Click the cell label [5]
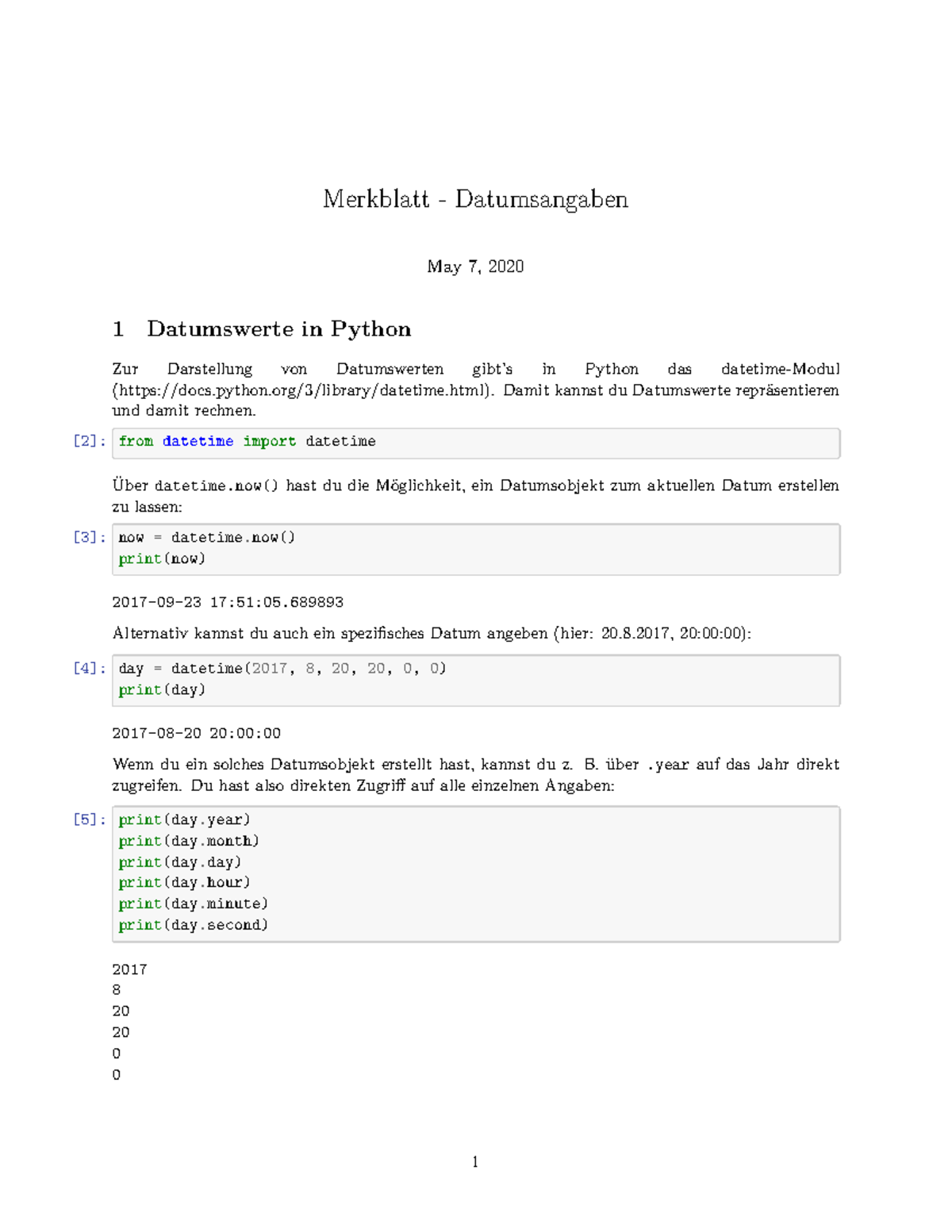This screenshot has height=1232, width=952. 87,819
